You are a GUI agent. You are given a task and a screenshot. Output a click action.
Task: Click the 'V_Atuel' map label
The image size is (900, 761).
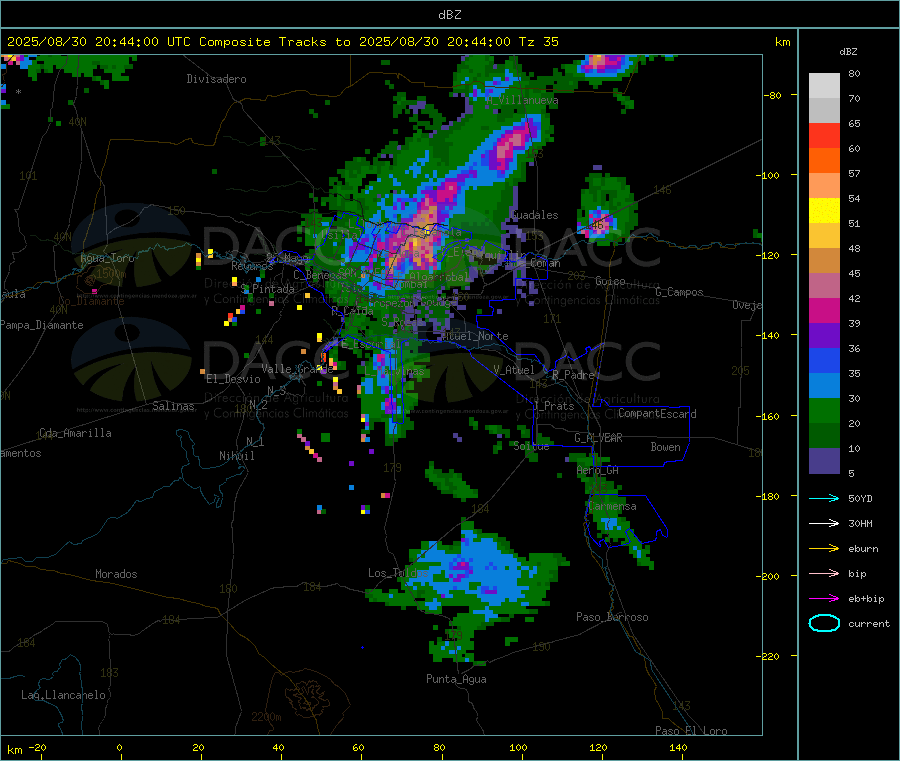pyautogui.click(x=514, y=370)
